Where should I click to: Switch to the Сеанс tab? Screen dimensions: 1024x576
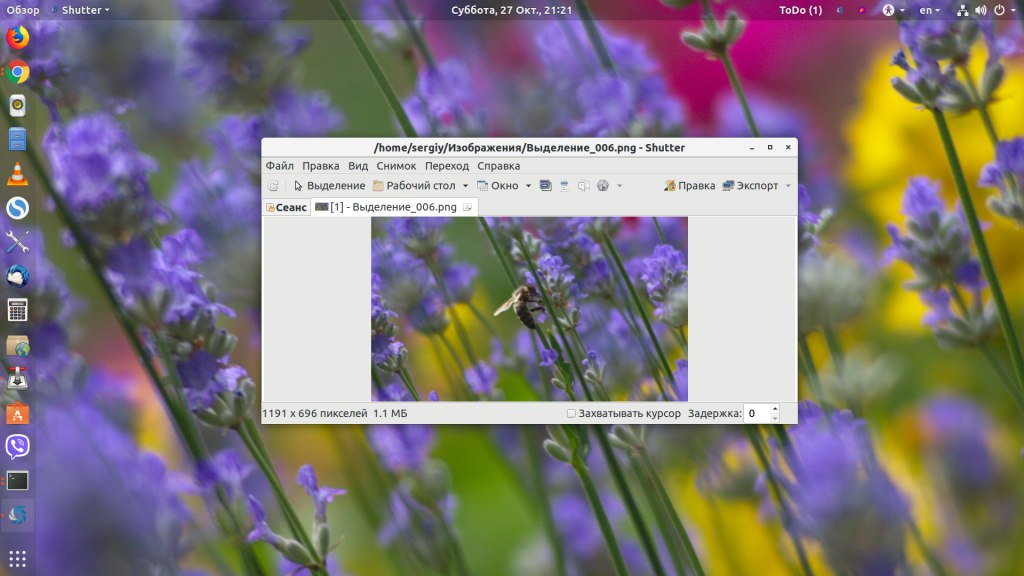pos(287,207)
